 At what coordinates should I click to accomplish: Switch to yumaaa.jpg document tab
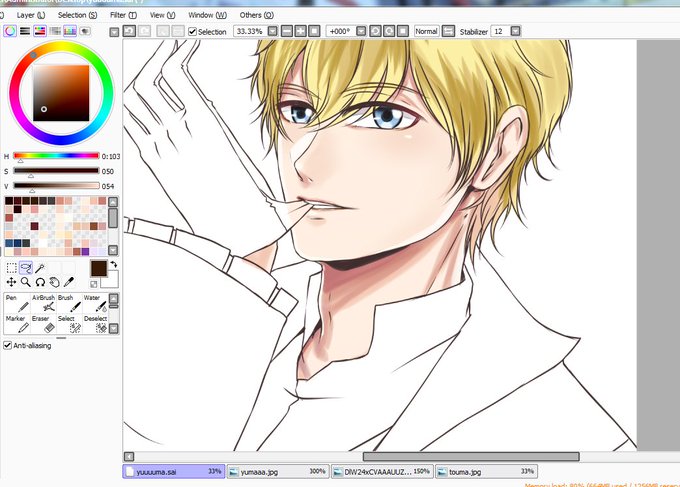click(278, 471)
